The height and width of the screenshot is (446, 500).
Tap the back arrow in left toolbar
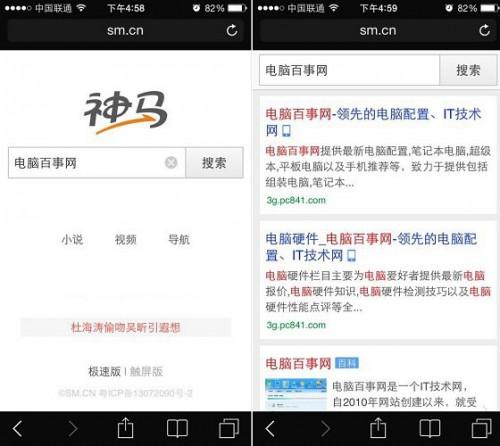(18, 428)
